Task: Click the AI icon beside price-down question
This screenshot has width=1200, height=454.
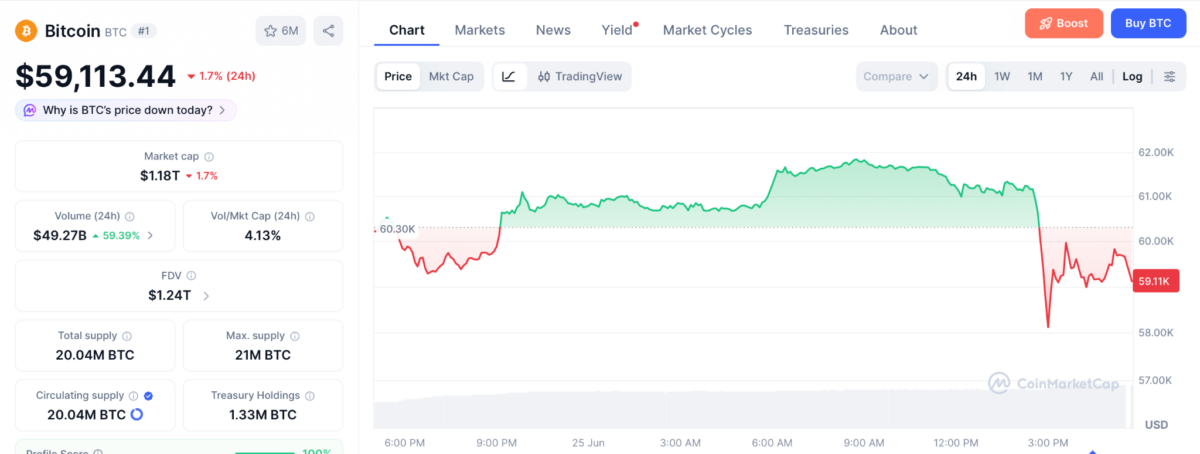Action: [30, 110]
